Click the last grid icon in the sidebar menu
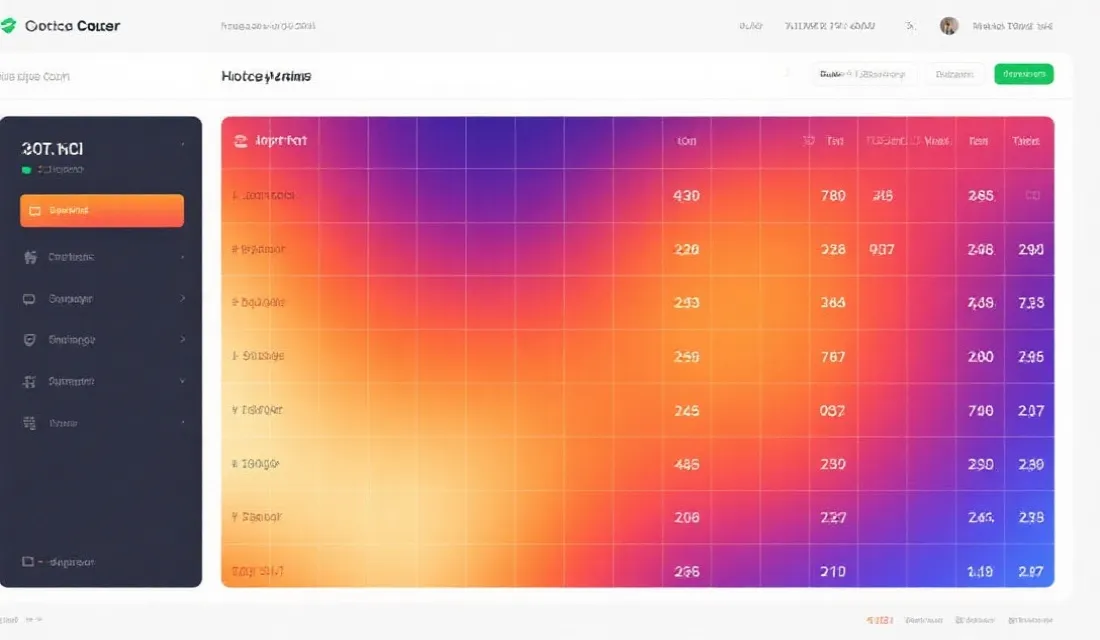Image resolution: width=1100 pixels, height=640 pixels. pyautogui.click(x=29, y=423)
